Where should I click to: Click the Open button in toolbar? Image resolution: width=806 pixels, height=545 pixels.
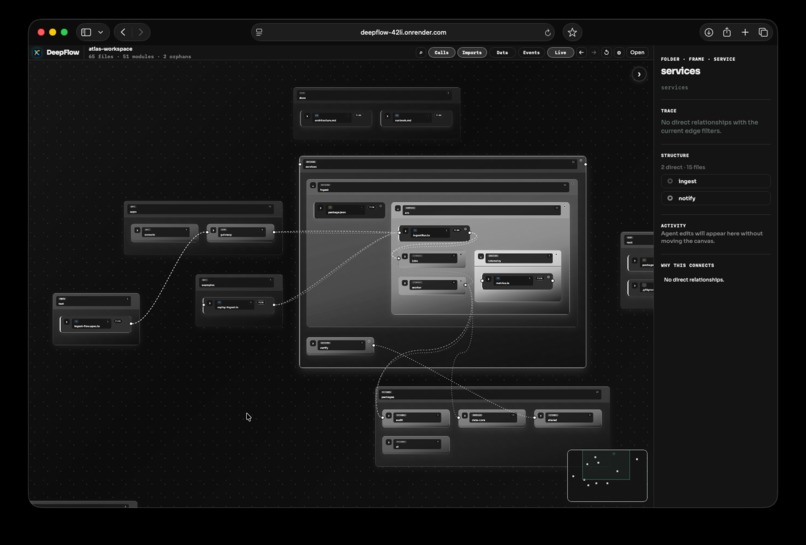tap(637, 52)
